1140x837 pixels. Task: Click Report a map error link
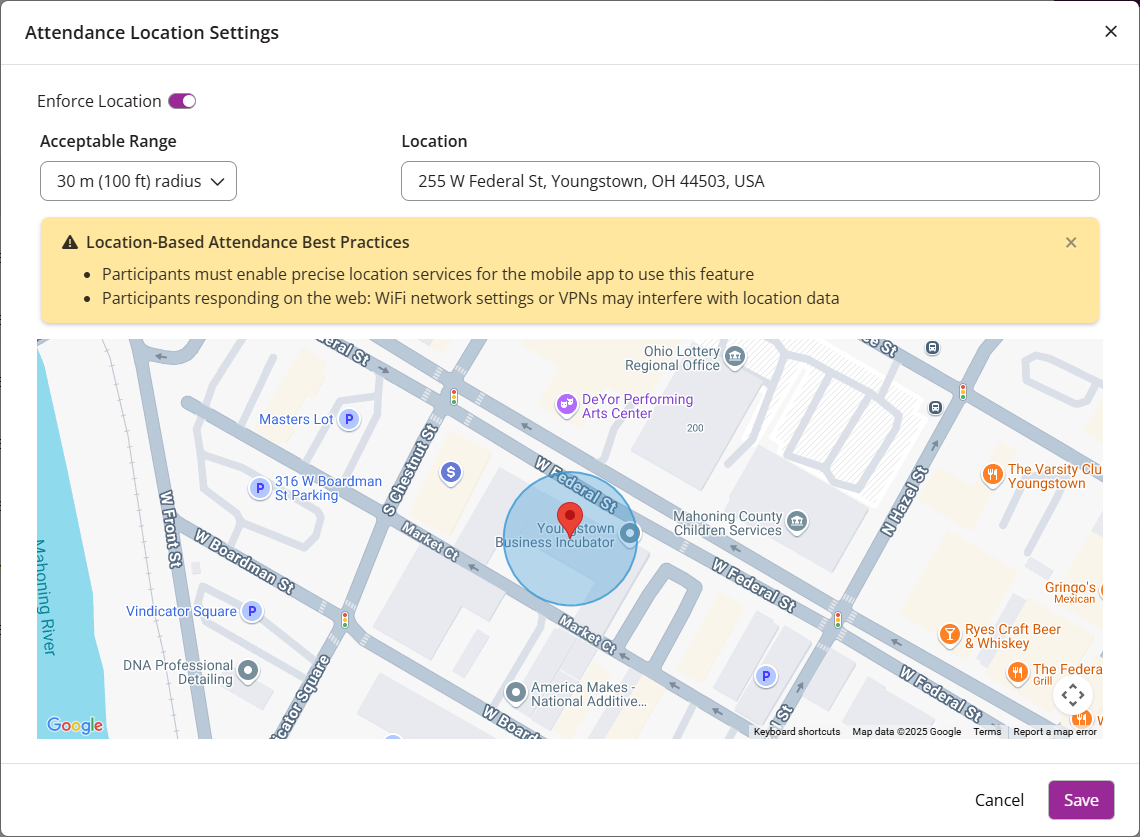pyautogui.click(x=1055, y=732)
